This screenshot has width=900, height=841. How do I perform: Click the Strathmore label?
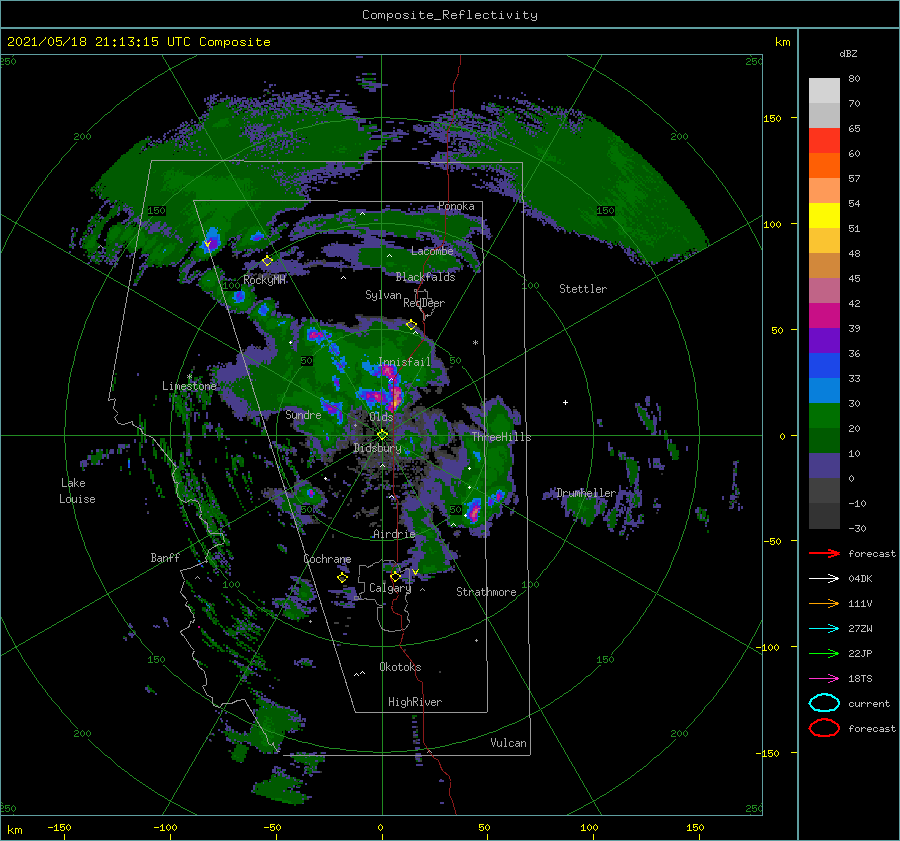[x=486, y=592]
